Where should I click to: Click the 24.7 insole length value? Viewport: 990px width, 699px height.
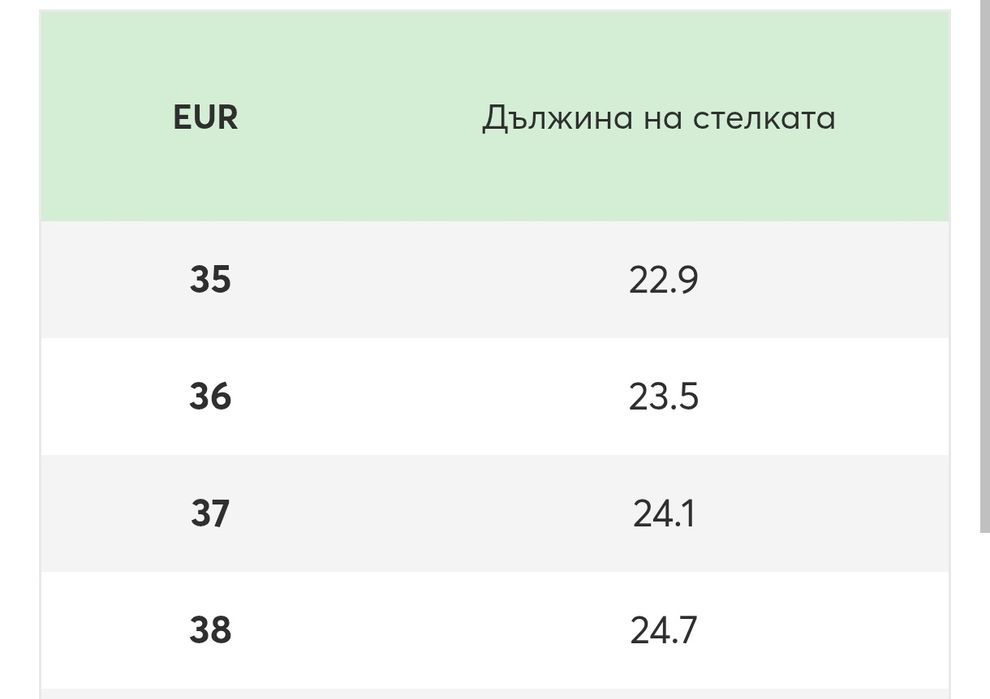coord(663,631)
